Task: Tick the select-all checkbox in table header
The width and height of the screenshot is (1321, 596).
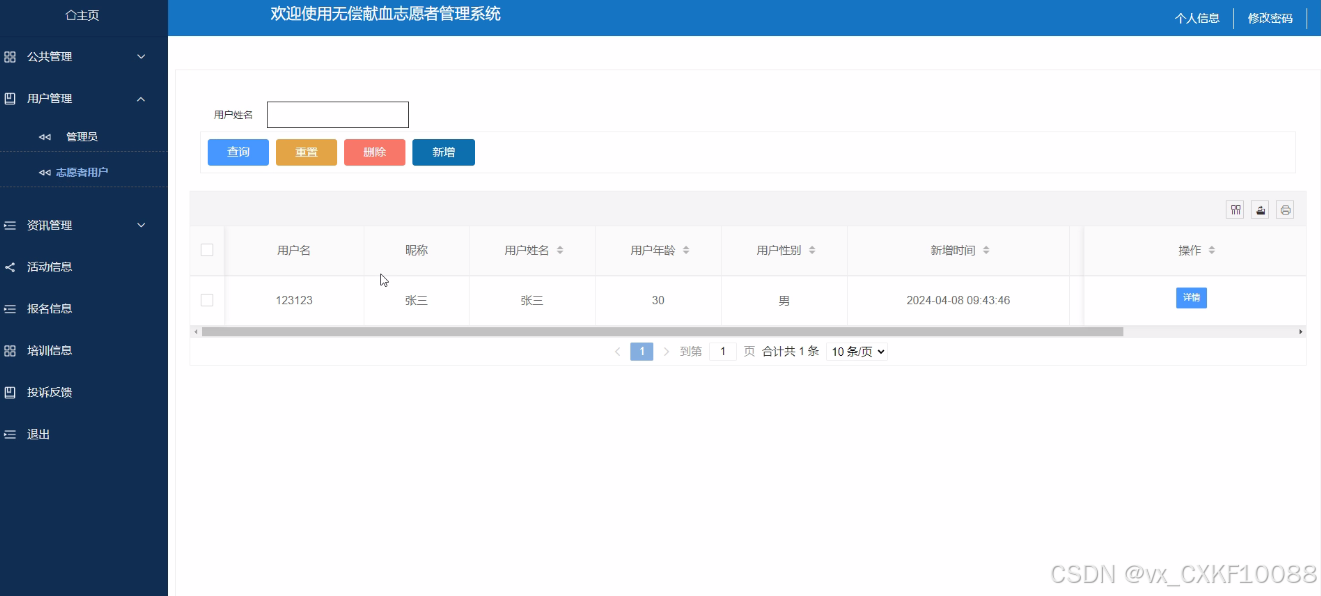Action: coord(207,250)
